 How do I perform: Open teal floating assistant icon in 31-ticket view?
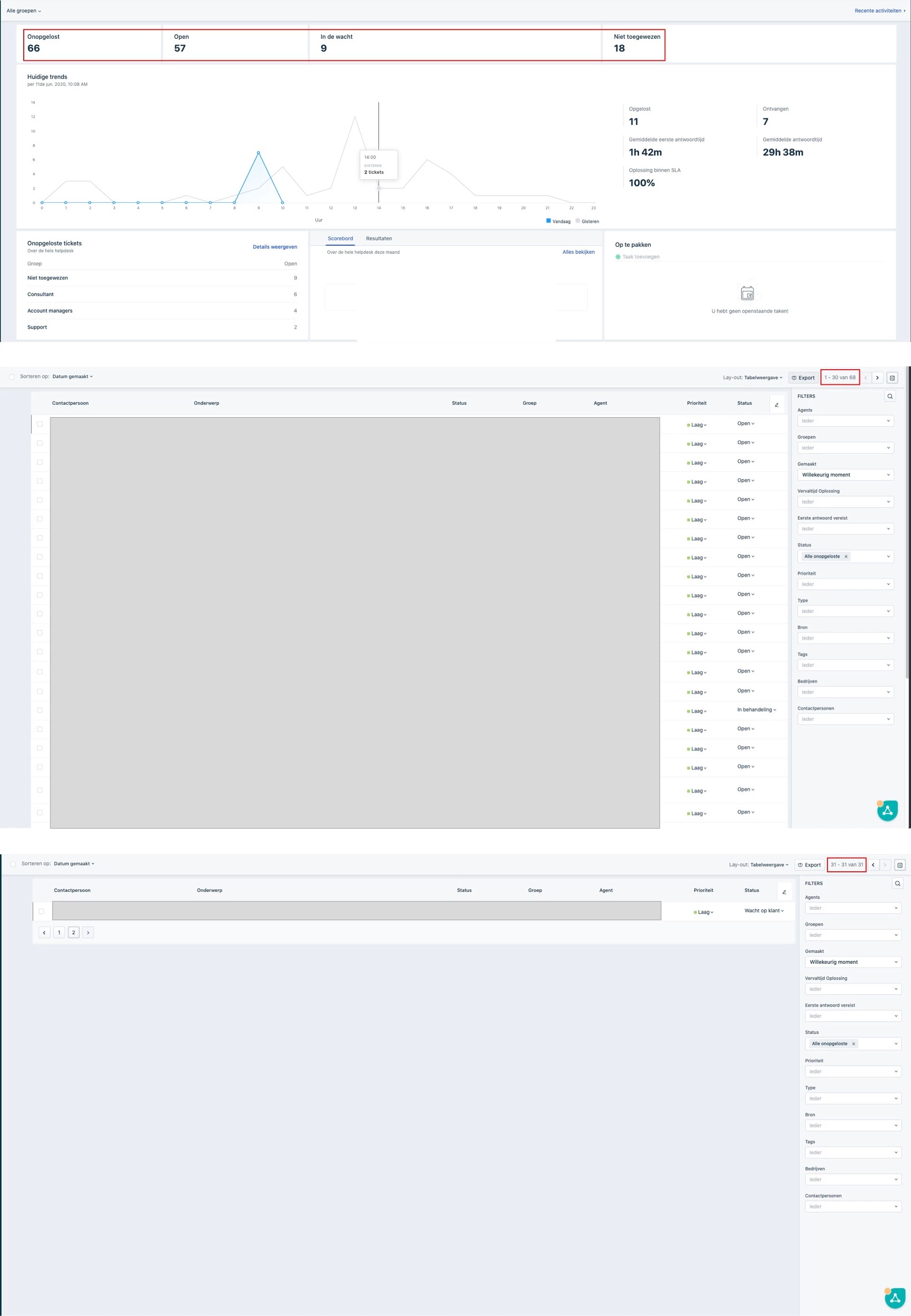pyautogui.click(x=894, y=1298)
